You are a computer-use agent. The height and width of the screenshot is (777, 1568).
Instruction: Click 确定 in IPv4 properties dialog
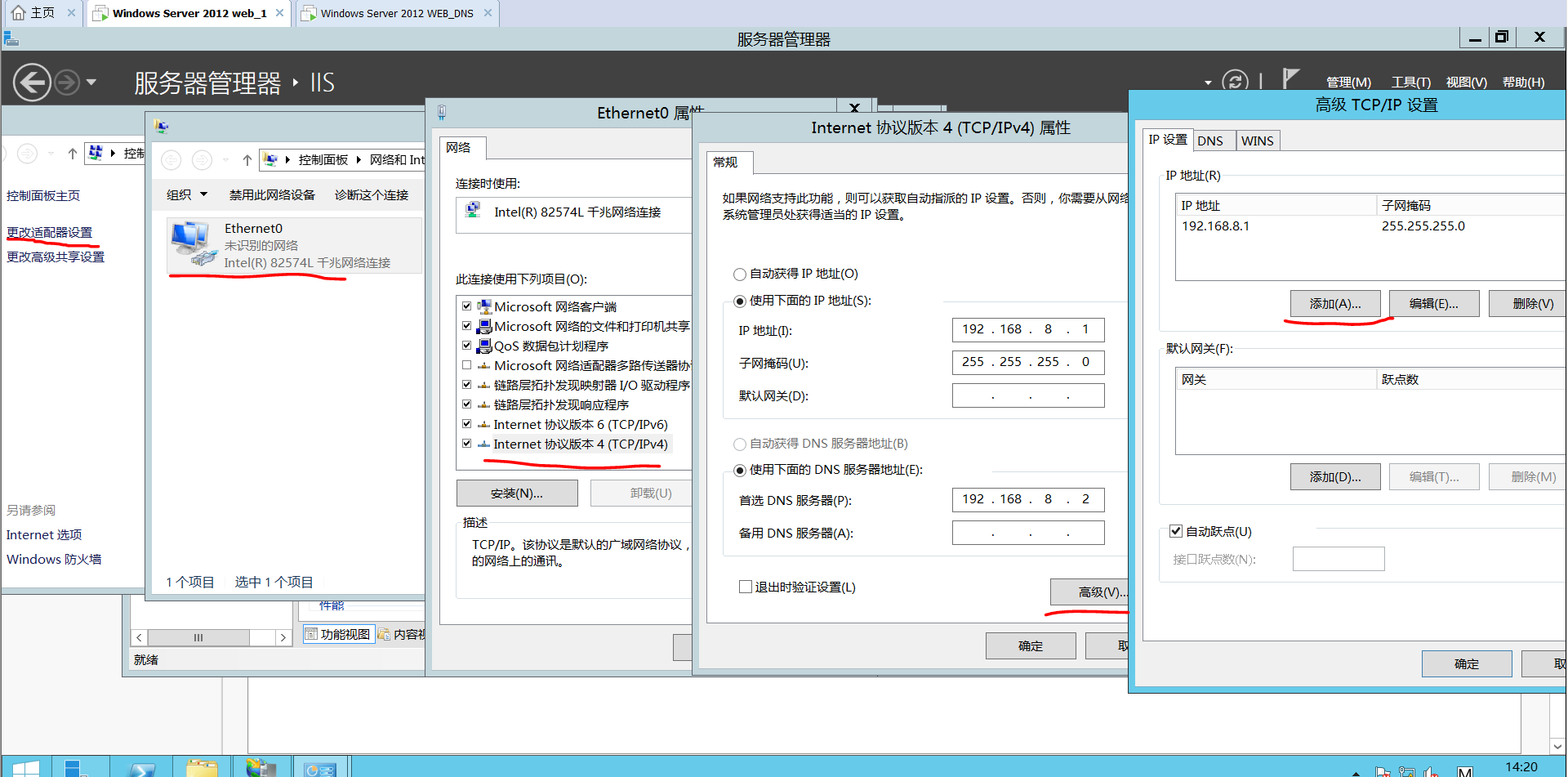point(1031,646)
